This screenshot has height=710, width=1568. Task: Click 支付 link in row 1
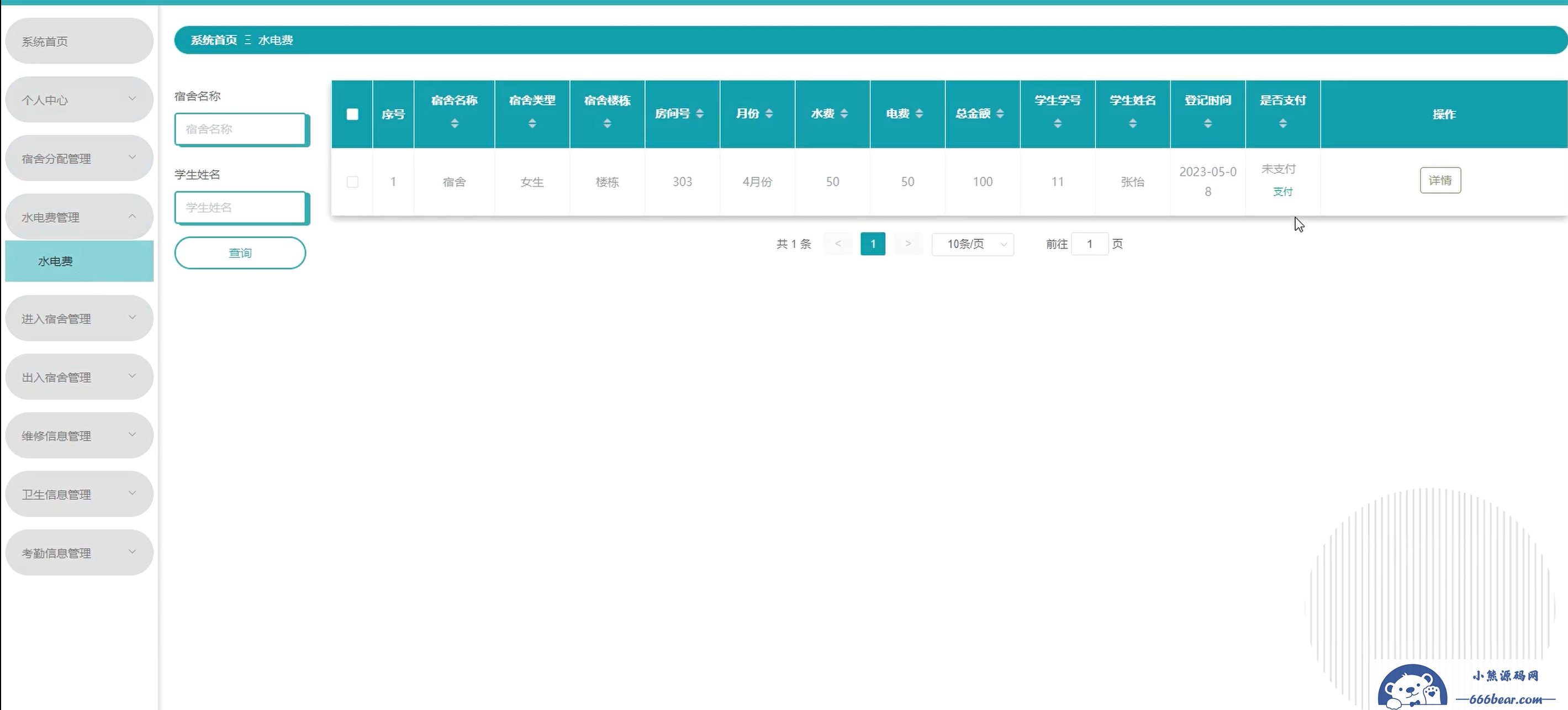(1282, 192)
